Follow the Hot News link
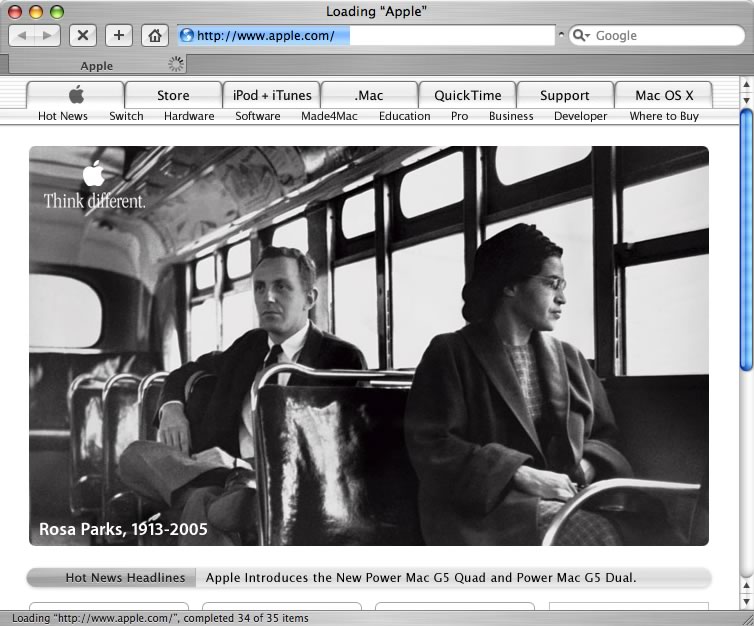This screenshot has height=626, width=754. click(63, 116)
